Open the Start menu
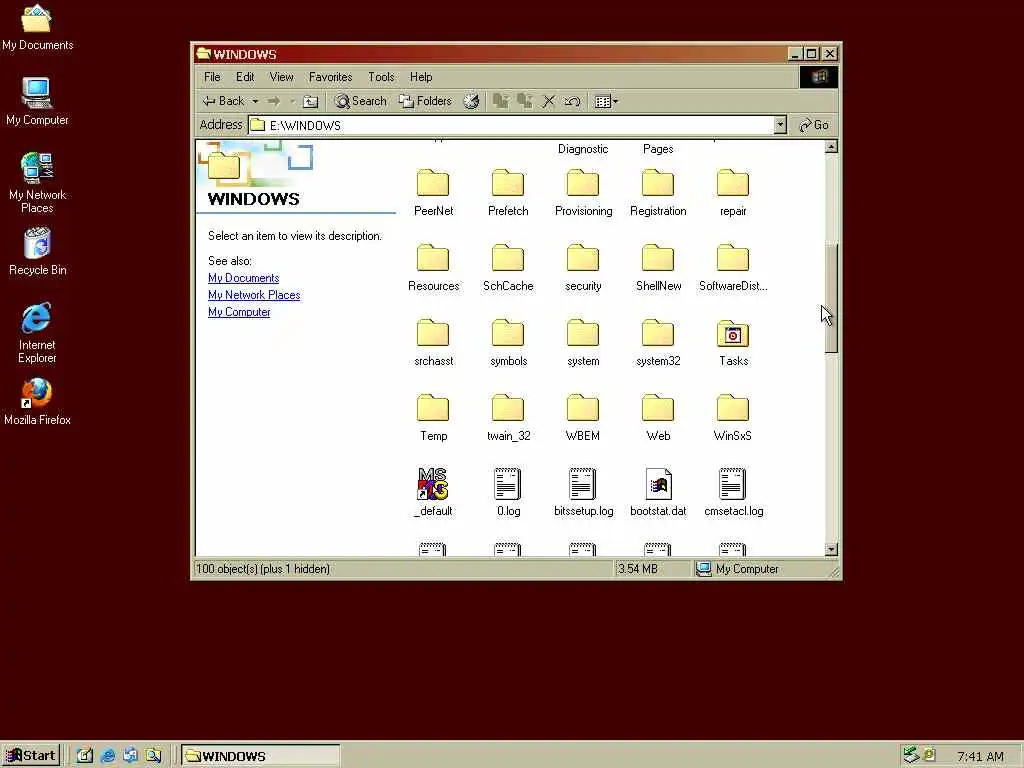This screenshot has height=768, width=1024. coord(30,756)
